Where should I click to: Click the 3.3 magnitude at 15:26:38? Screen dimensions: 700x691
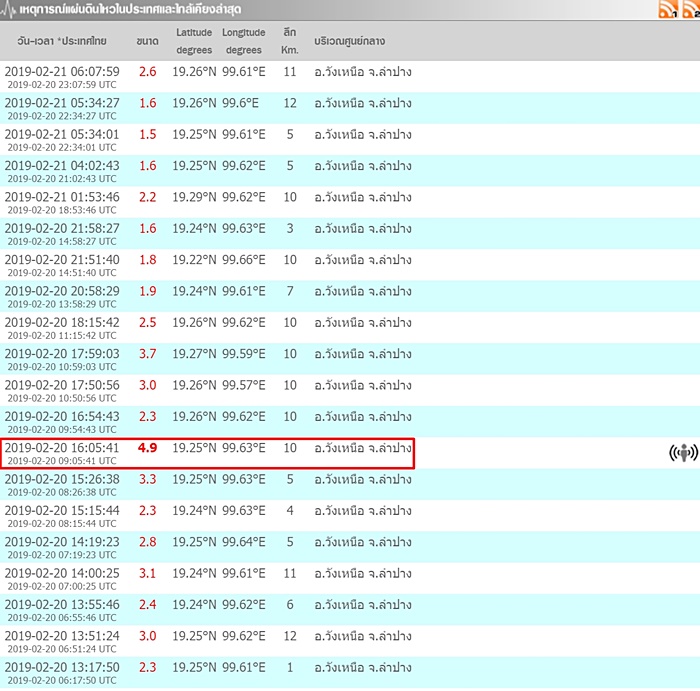click(147, 480)
